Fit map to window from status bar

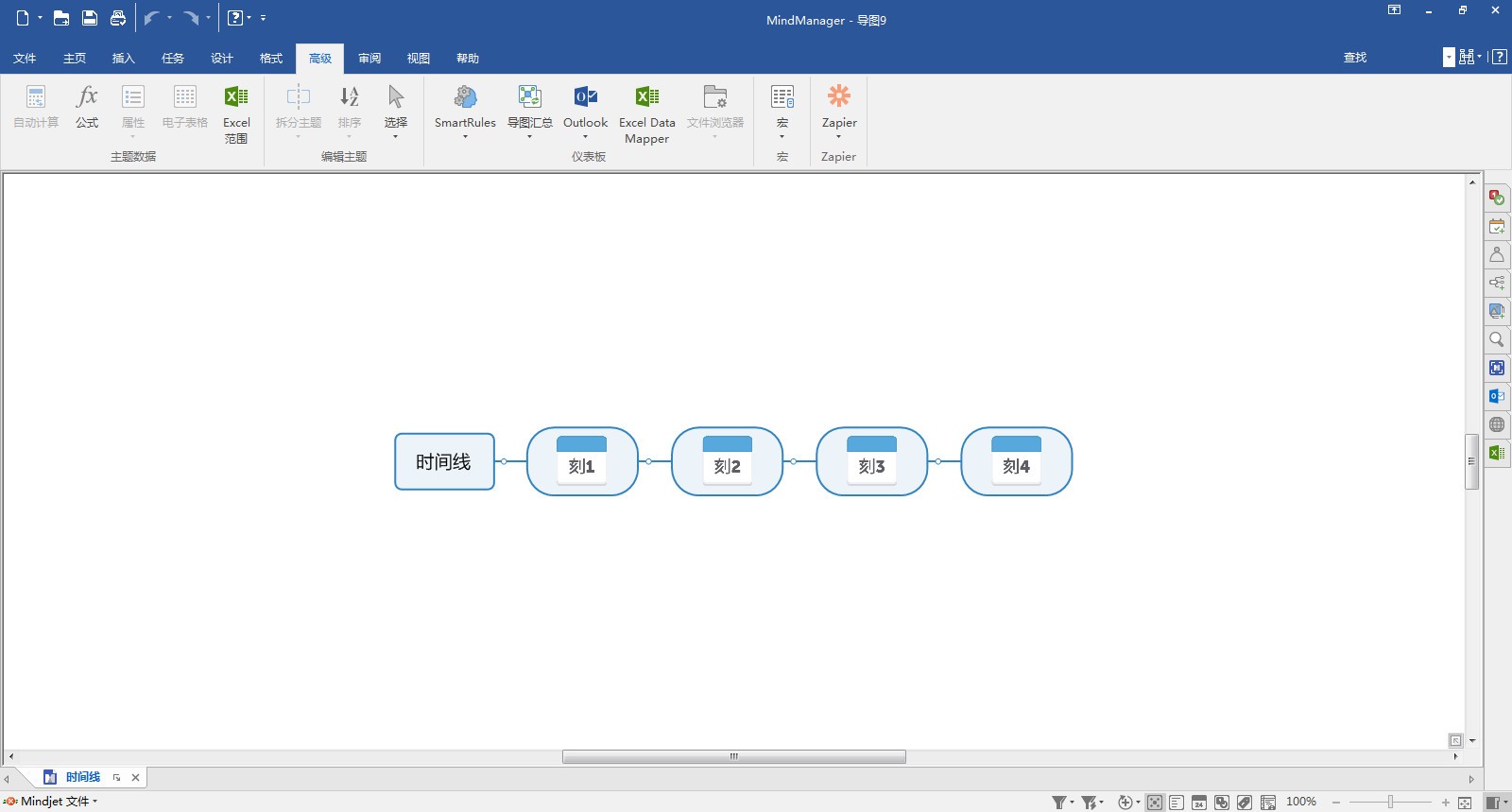point(1465,803)
